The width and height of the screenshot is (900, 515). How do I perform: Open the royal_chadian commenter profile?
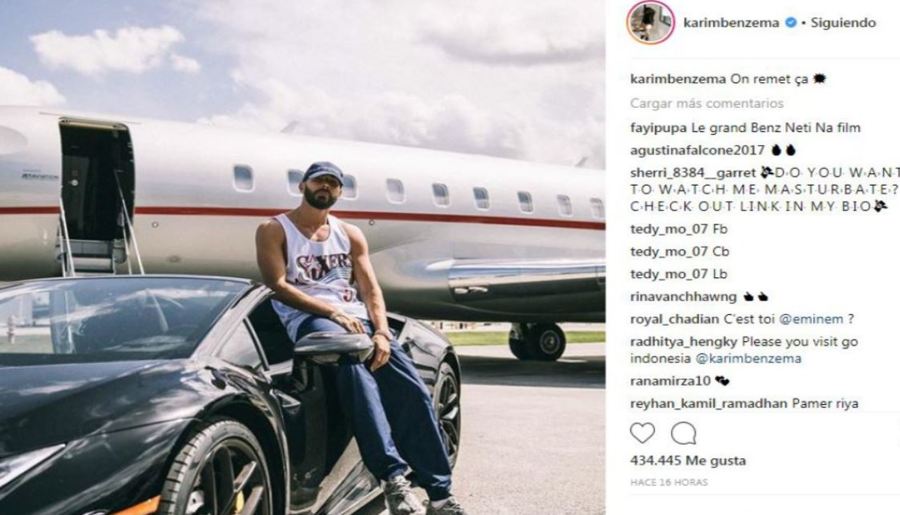[x=674, y=319]
